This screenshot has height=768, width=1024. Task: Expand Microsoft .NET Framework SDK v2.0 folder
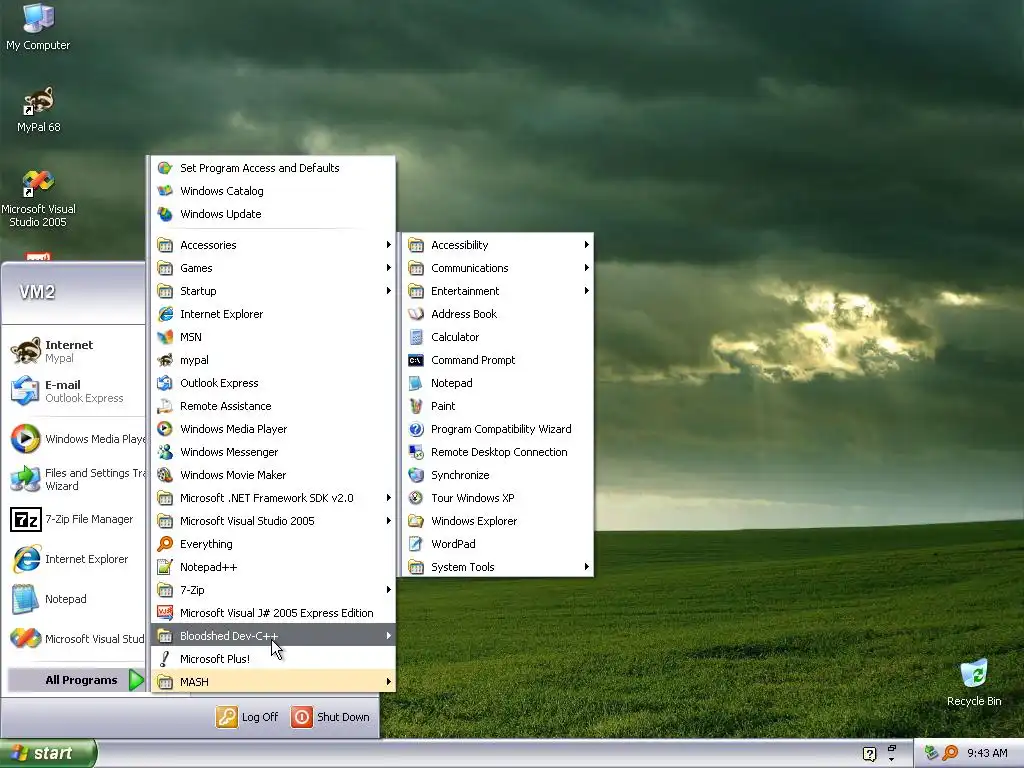[x=274, y=498]
